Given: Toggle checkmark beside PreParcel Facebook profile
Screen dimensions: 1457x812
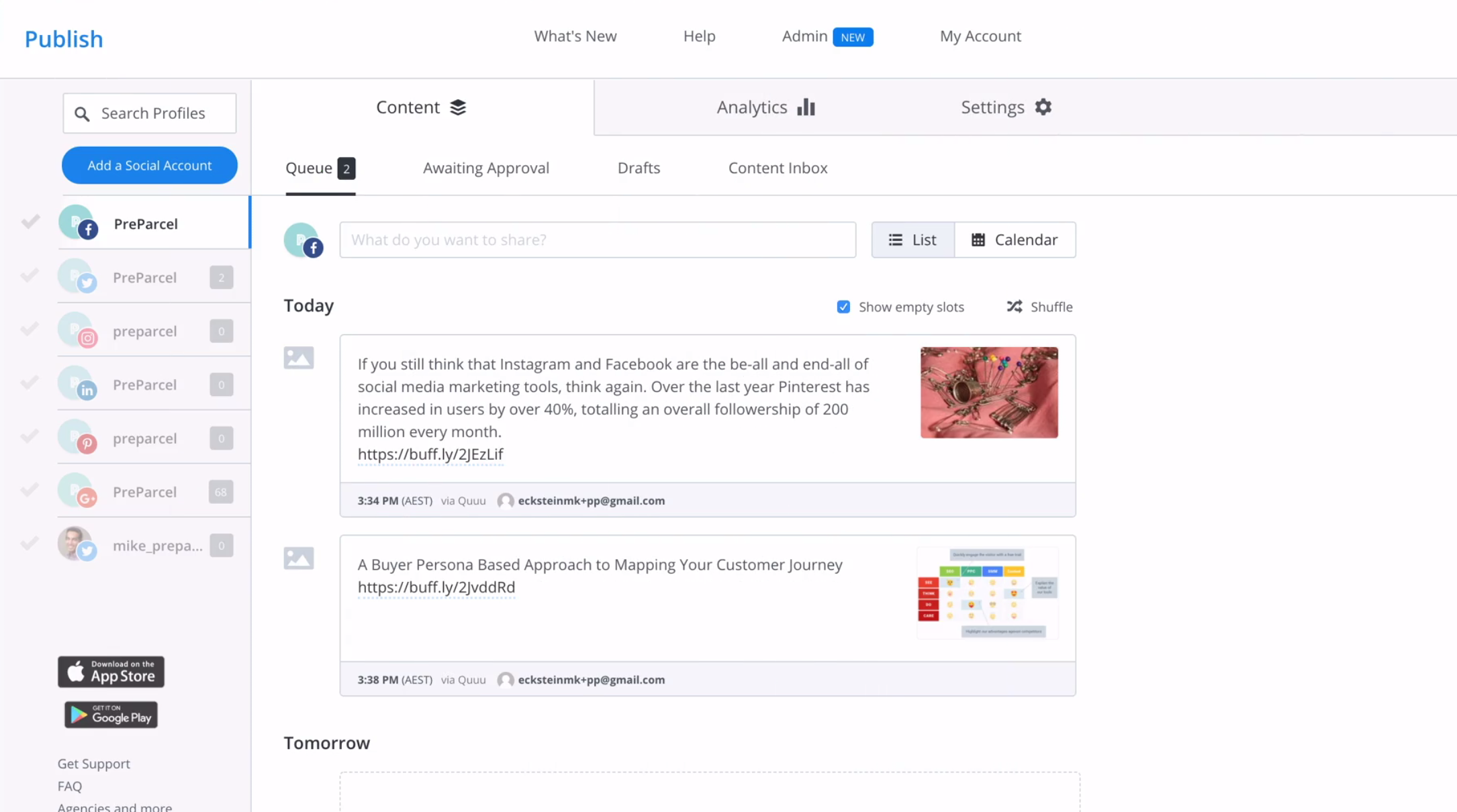Looking at the screenshot, I should 30,221.
